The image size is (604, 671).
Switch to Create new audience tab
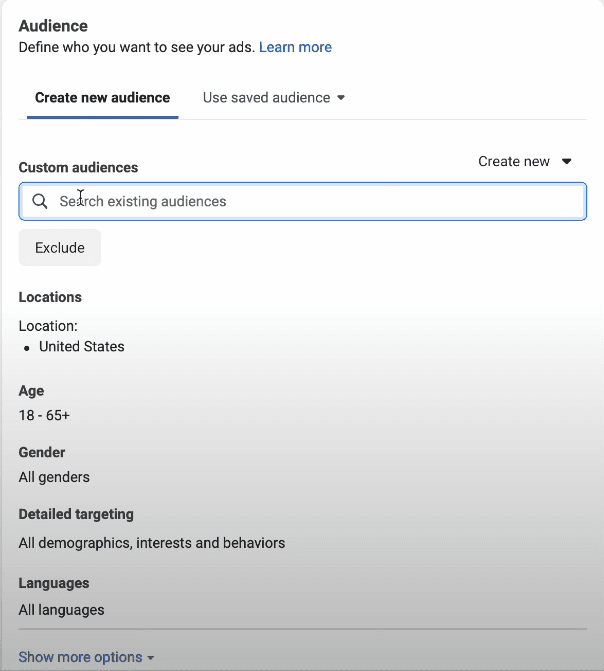point(102,98)
